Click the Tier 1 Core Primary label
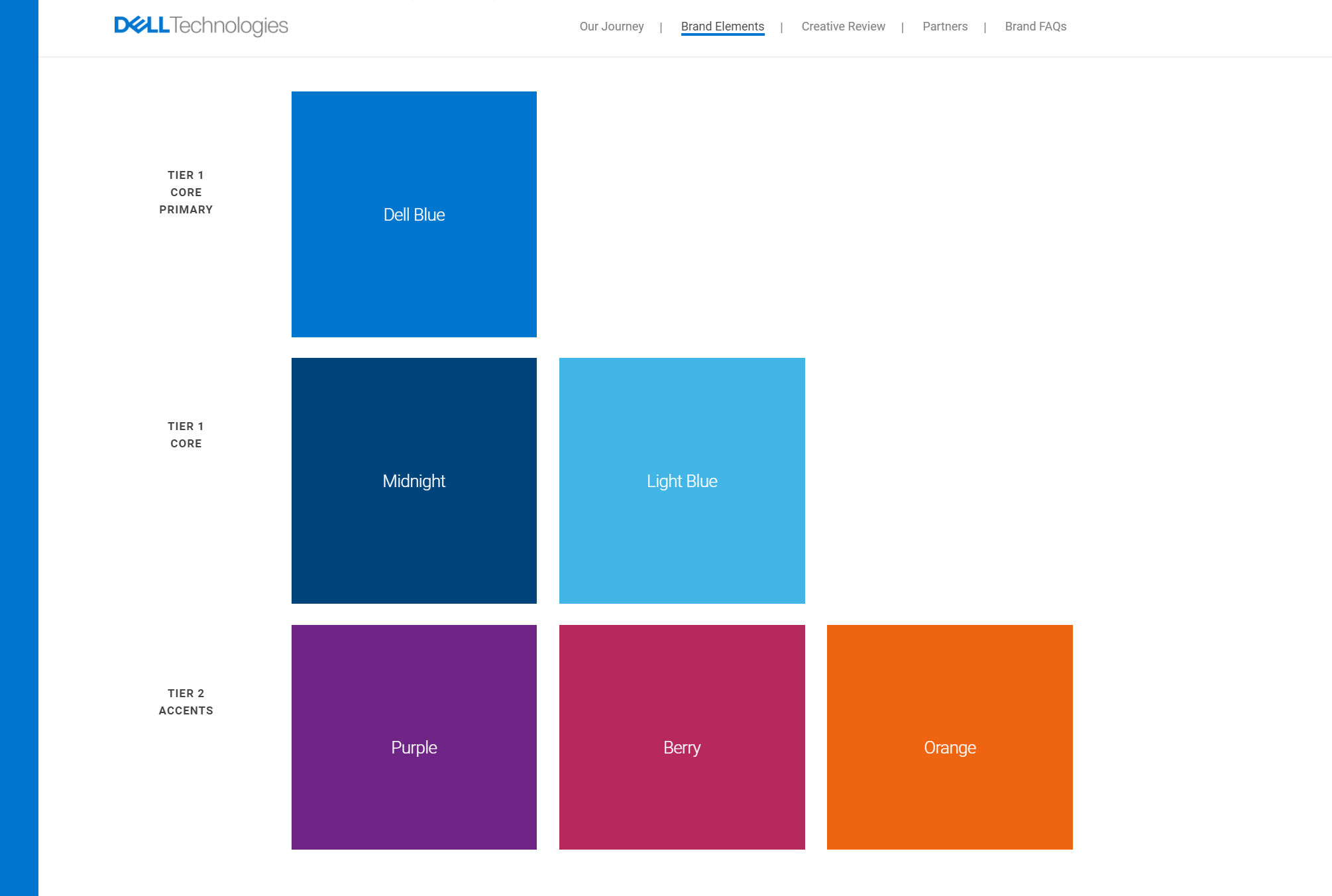Image resolution: width=1332 pixels, height=896 pixels. click(x=186, y=192)
